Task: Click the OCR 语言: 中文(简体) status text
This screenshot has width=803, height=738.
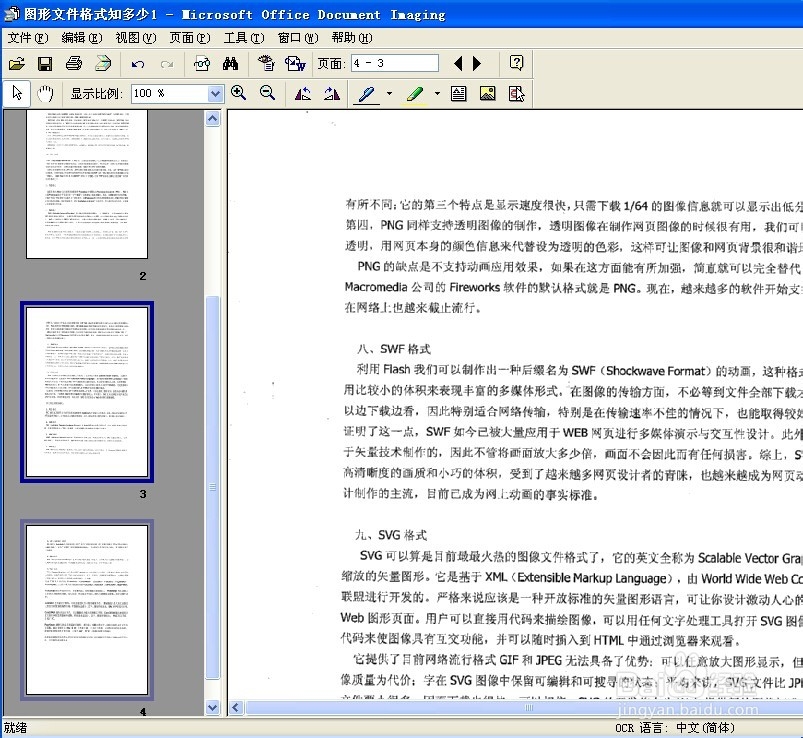Action: [675, 728]
